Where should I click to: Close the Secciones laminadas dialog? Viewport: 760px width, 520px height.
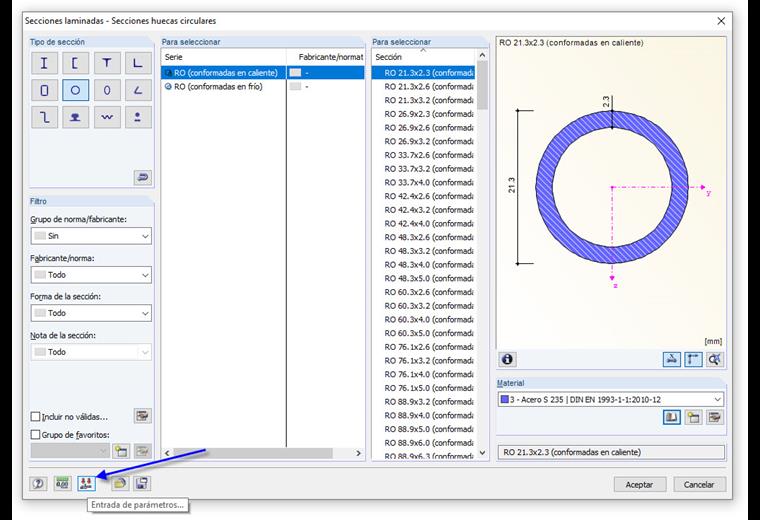[721, 21]
